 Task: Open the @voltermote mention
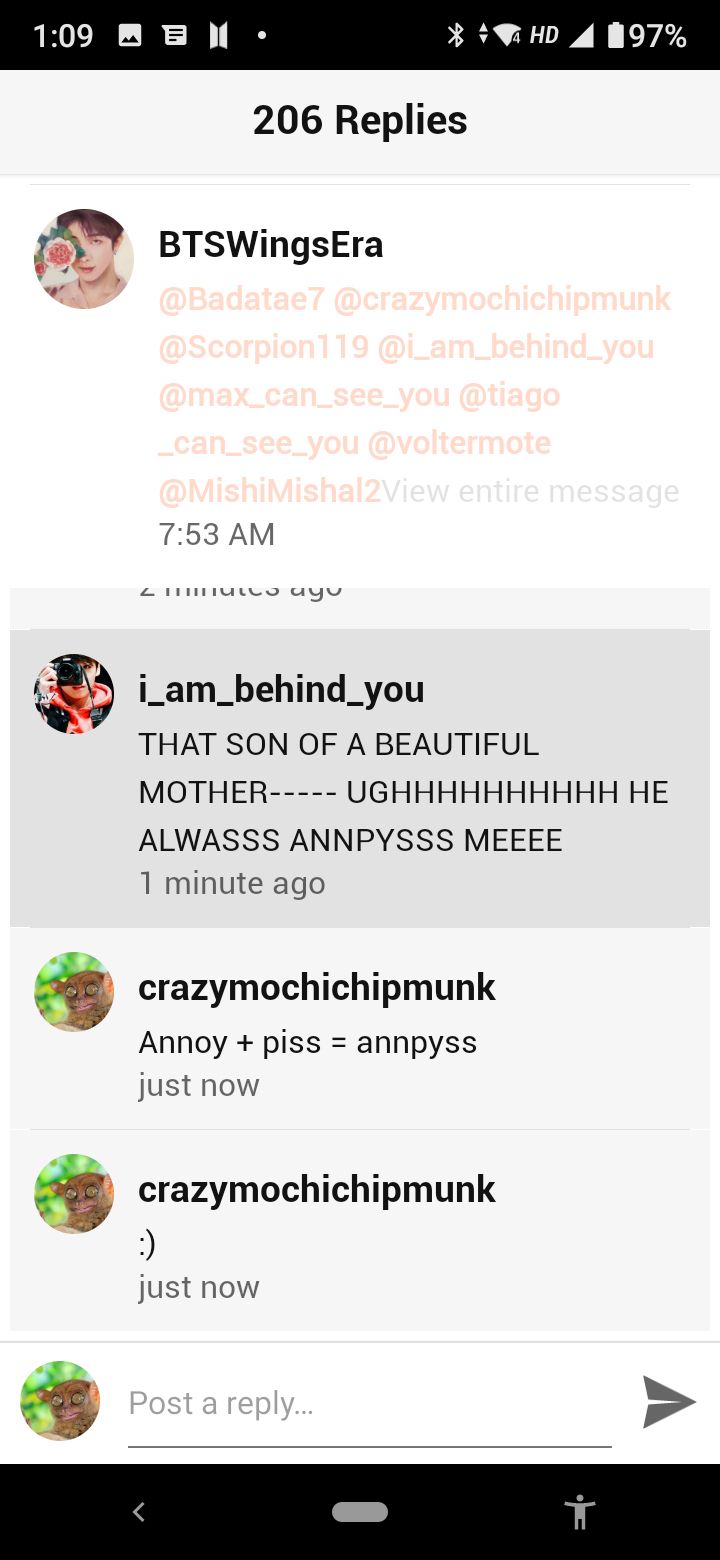459,442
